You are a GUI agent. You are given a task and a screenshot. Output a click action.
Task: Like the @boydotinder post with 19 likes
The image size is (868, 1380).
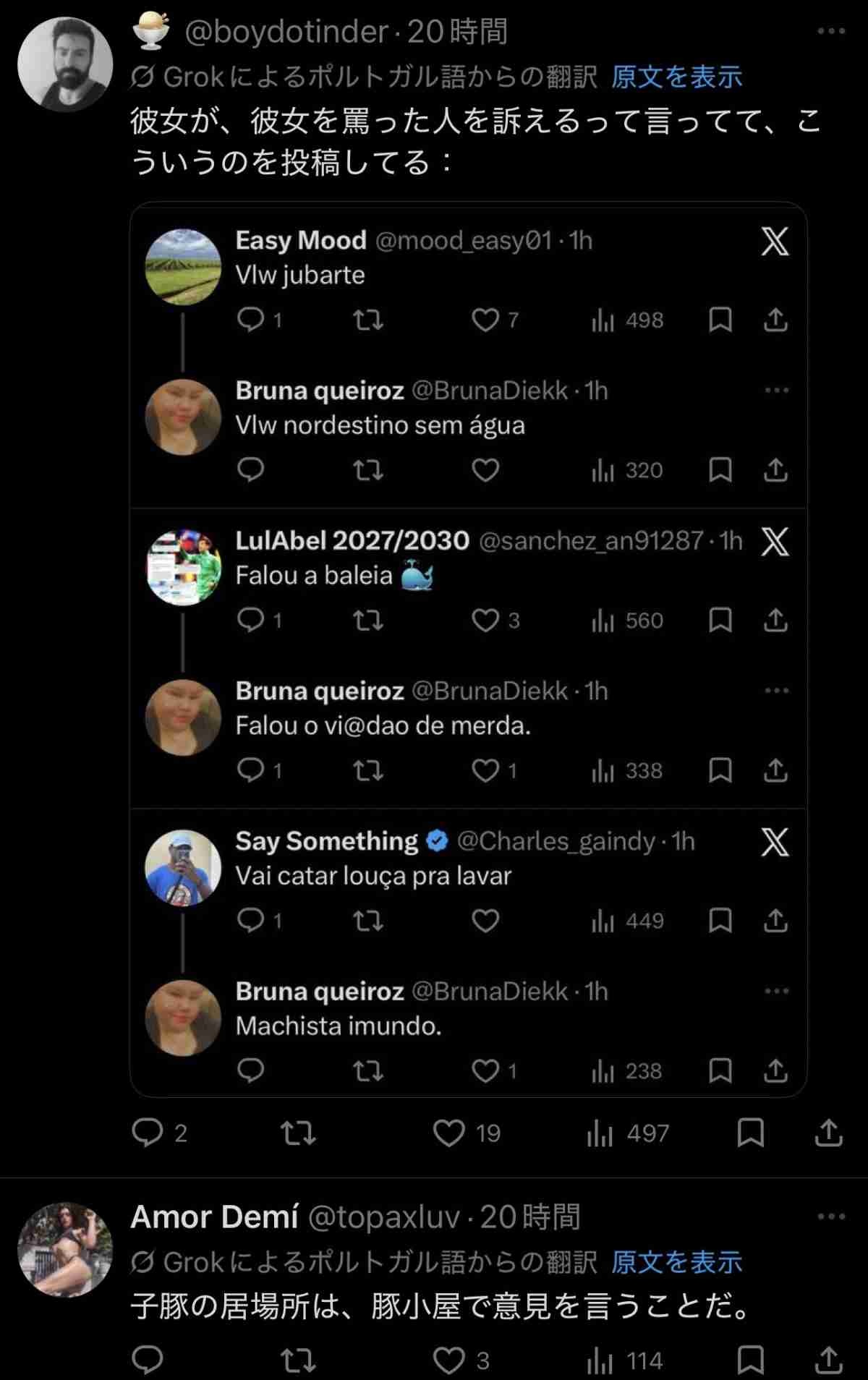pyautogui.click(x=449, y=1133)
